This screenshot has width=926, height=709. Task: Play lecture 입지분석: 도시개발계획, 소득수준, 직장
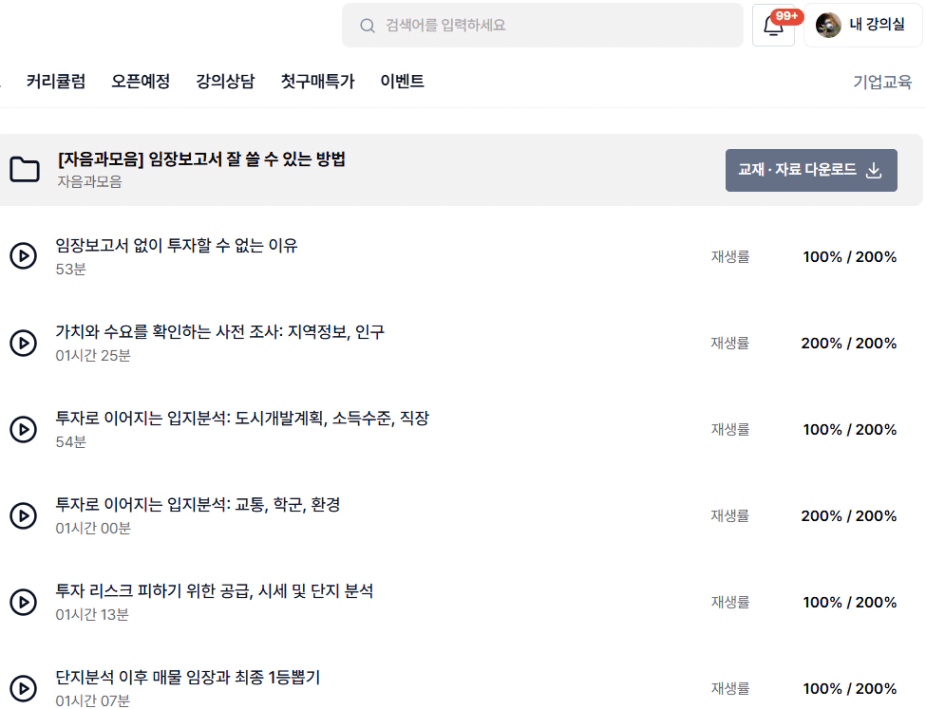[x=24, y=429]
